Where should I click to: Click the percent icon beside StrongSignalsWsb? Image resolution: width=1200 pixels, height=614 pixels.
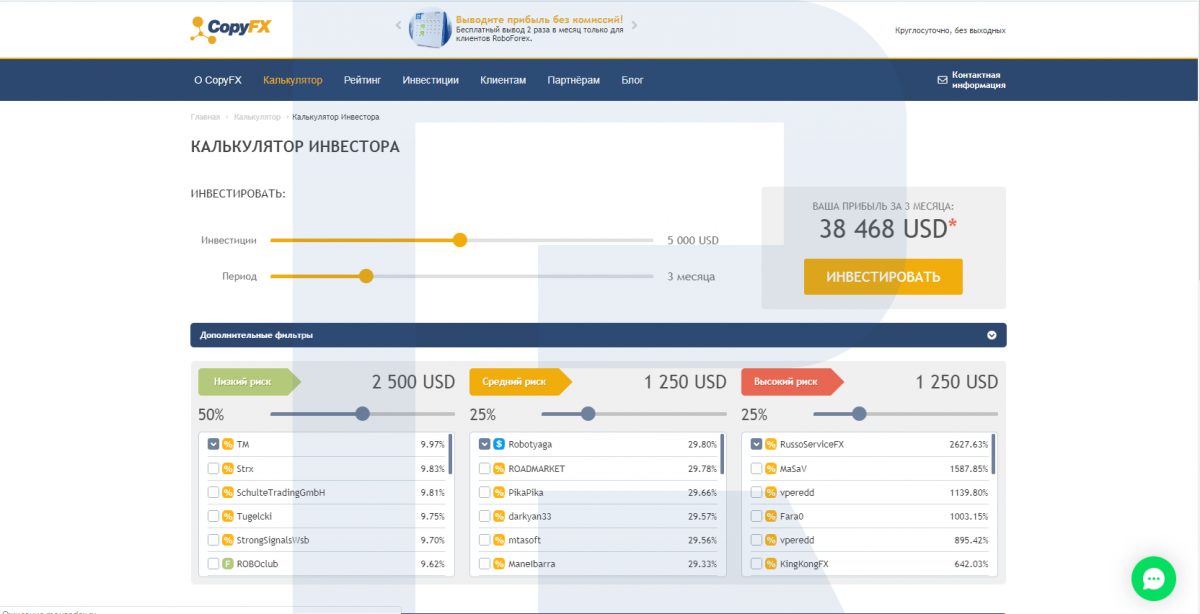click(x=228, y=540)
